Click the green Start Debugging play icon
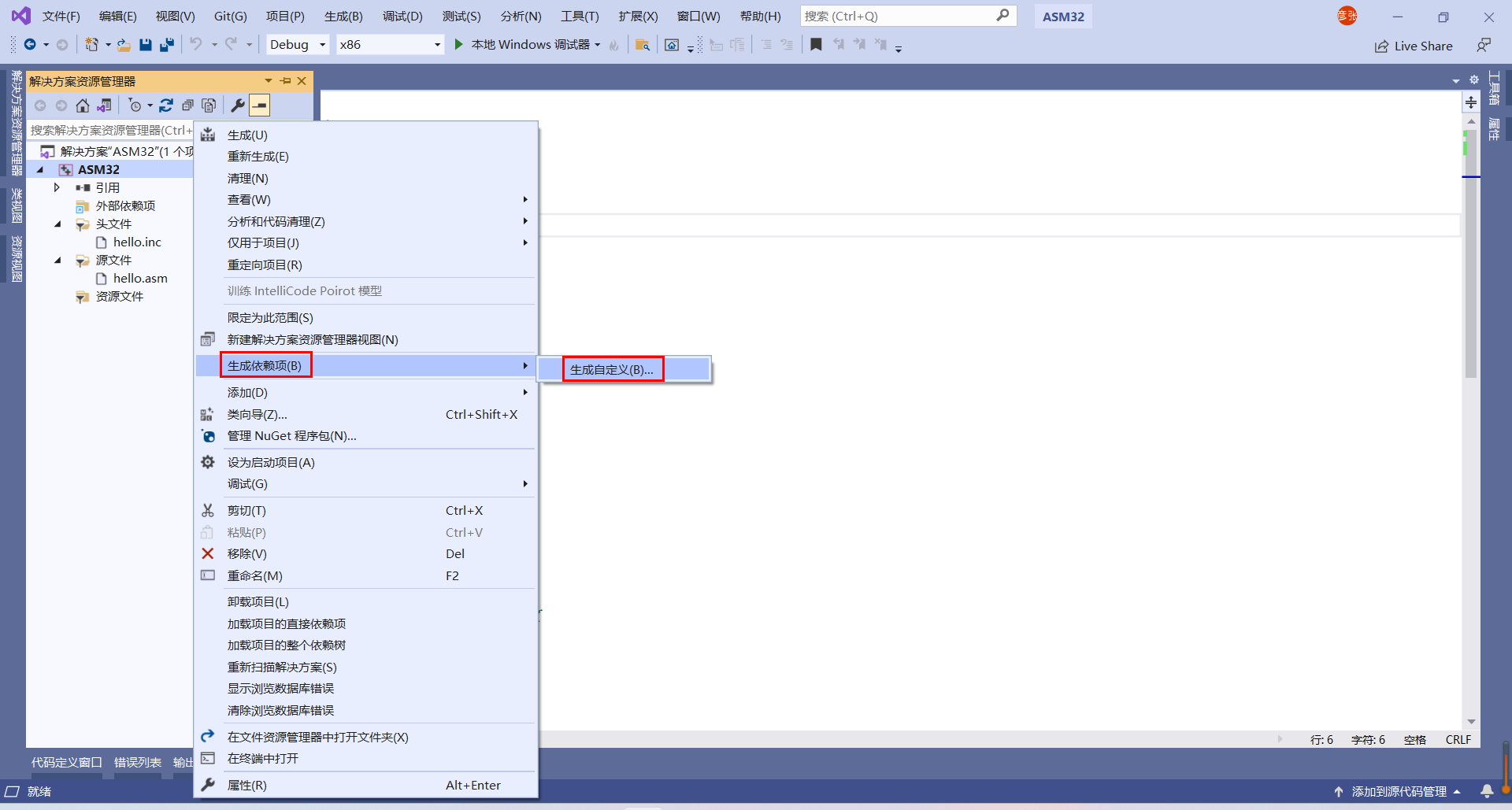This screenshot has width=1512, height=810. pos(459,45)
